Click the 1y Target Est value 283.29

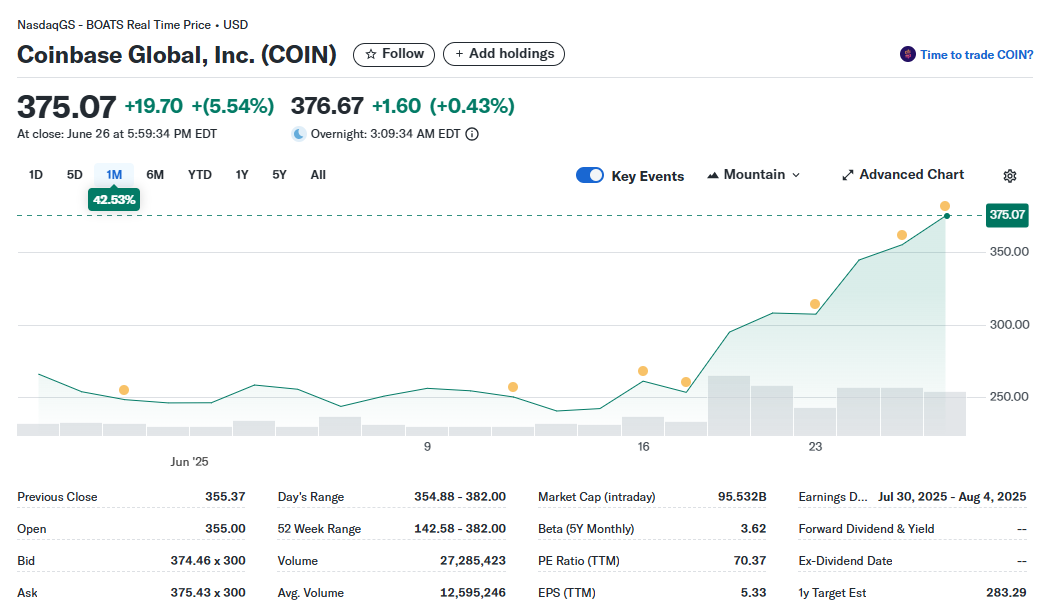tap(1006, 593)
